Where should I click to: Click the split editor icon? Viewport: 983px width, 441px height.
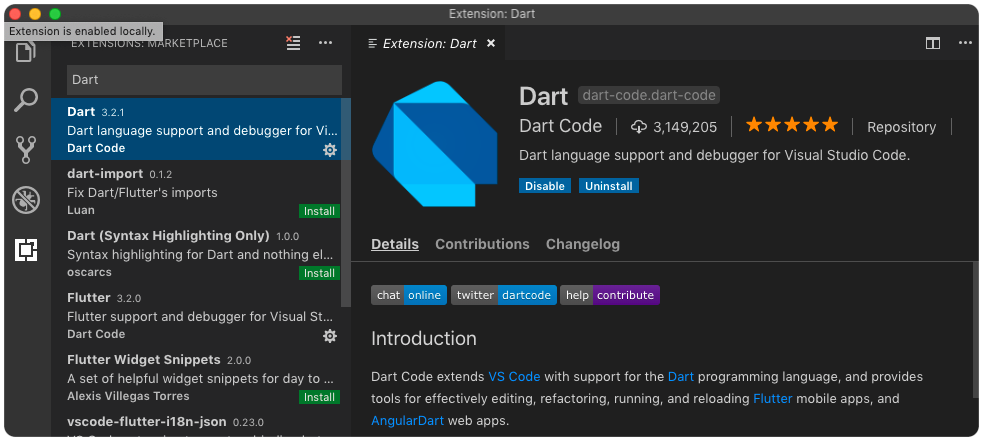pyautogui.click(x=933, y=43)
